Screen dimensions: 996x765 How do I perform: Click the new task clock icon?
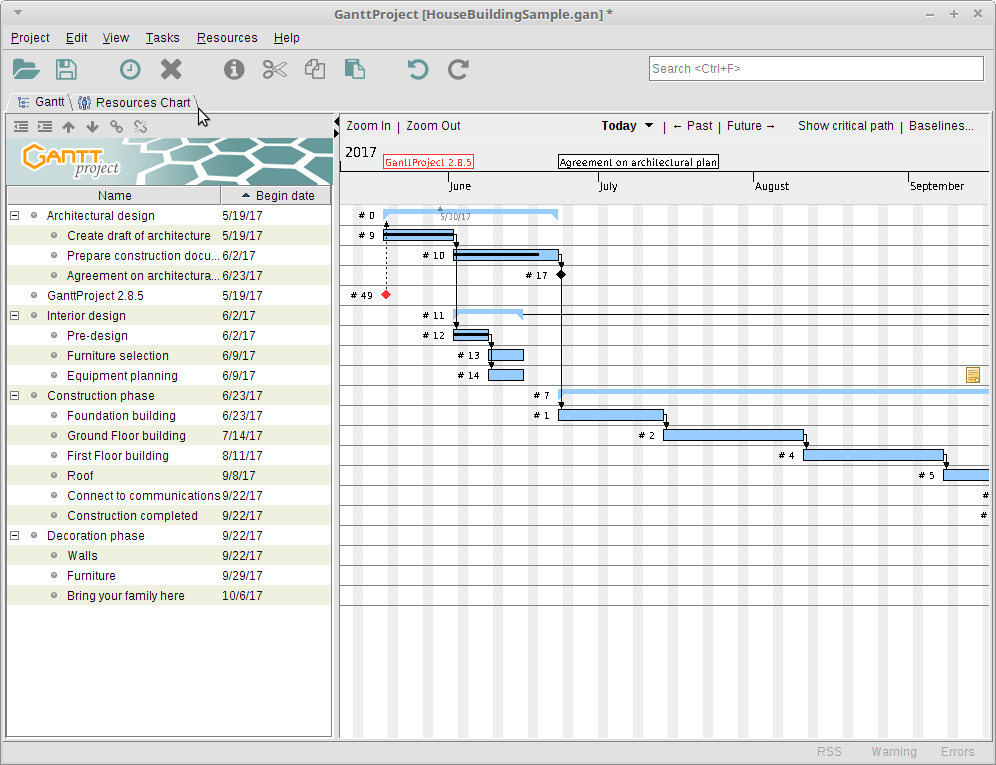click(x=130, y=69)
